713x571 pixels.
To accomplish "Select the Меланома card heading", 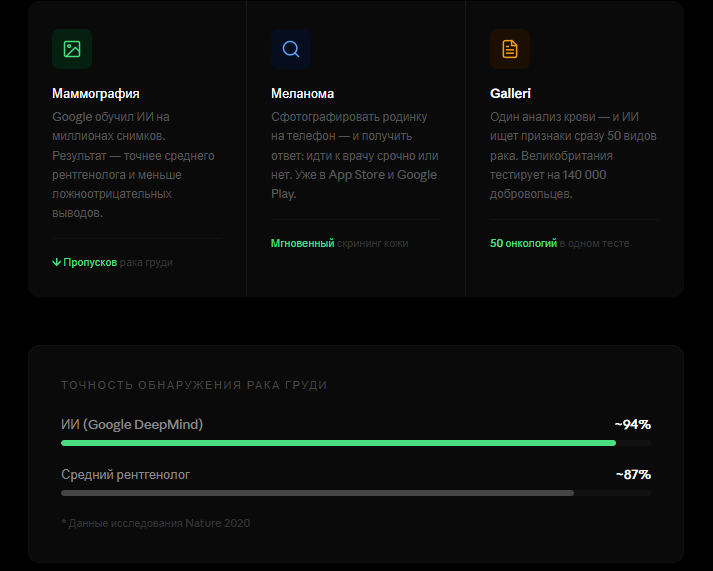I will pos(302,94).
